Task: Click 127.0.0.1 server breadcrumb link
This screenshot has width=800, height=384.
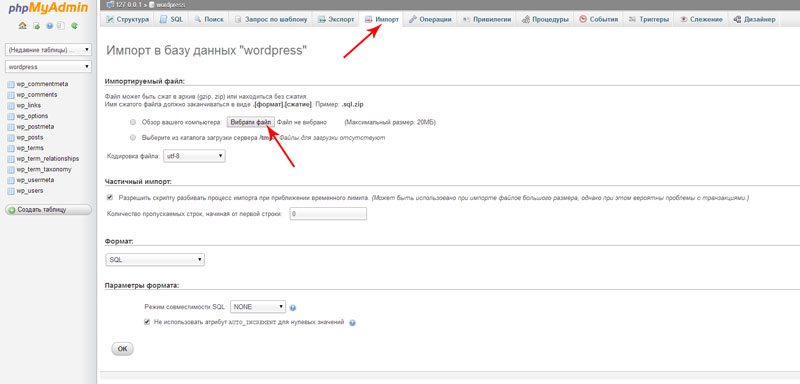Action: [x=128, y=4]
